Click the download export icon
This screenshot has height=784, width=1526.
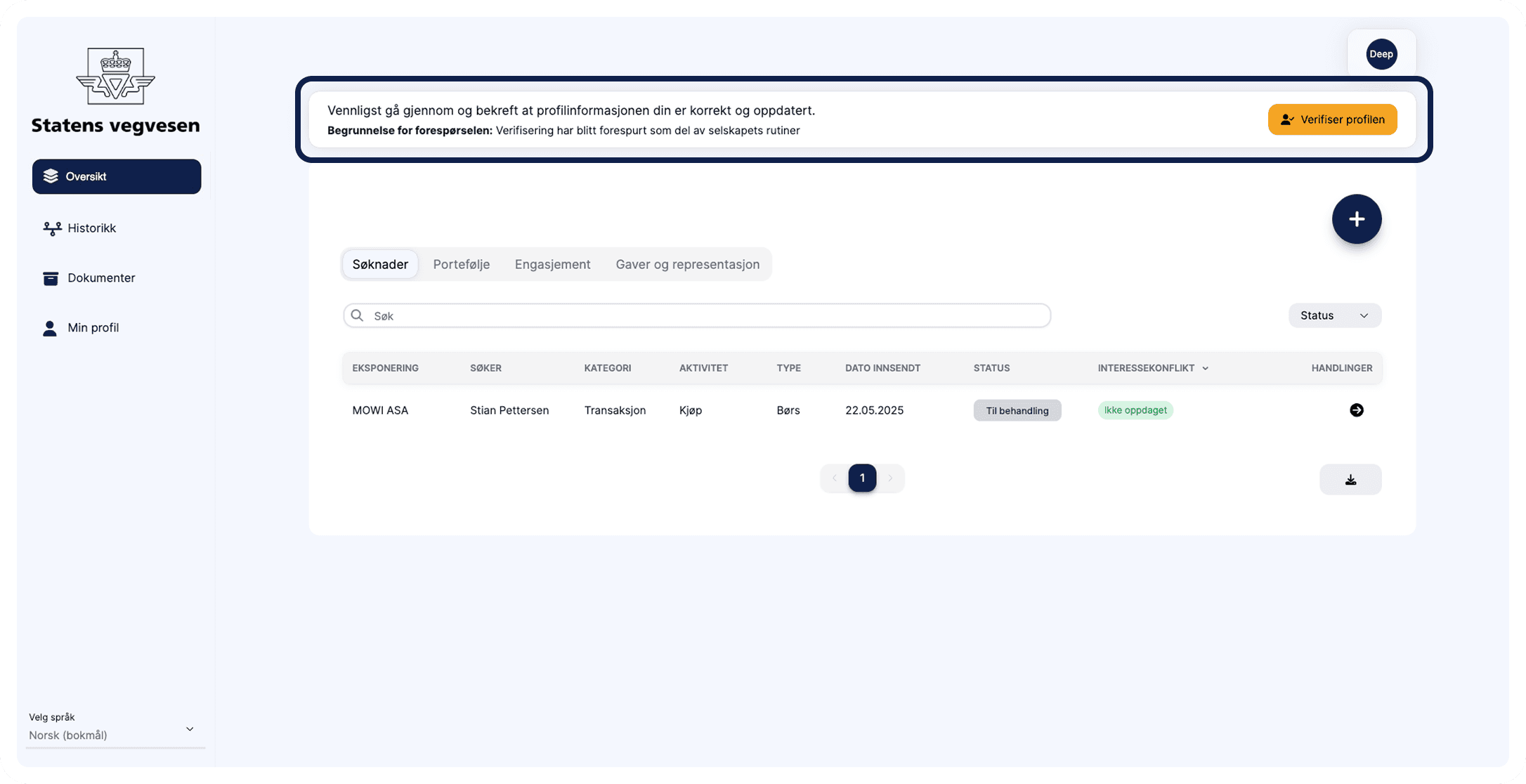click(1350, 480)
